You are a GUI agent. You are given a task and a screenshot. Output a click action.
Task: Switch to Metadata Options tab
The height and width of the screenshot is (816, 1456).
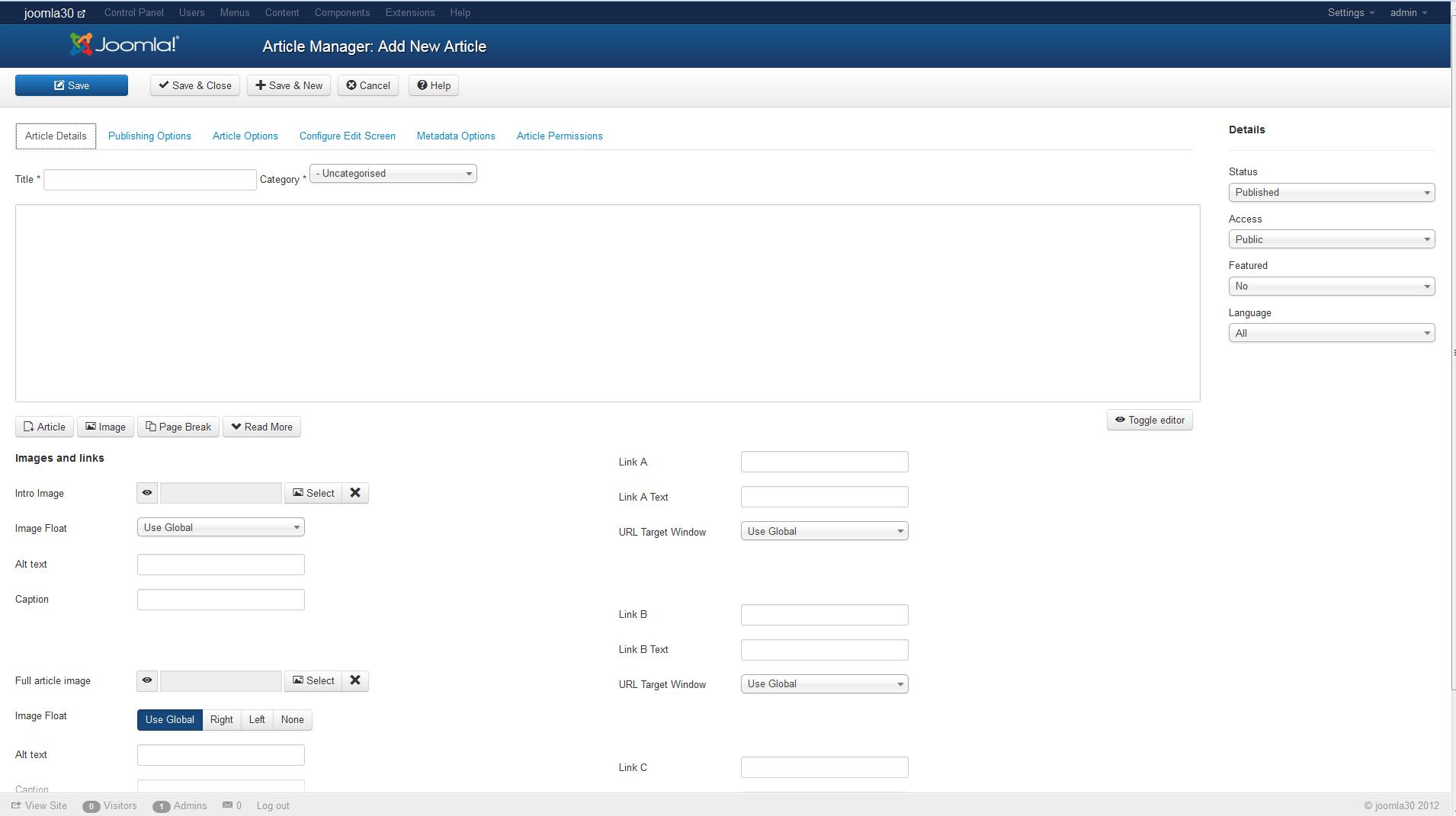(x=456, y=136)
